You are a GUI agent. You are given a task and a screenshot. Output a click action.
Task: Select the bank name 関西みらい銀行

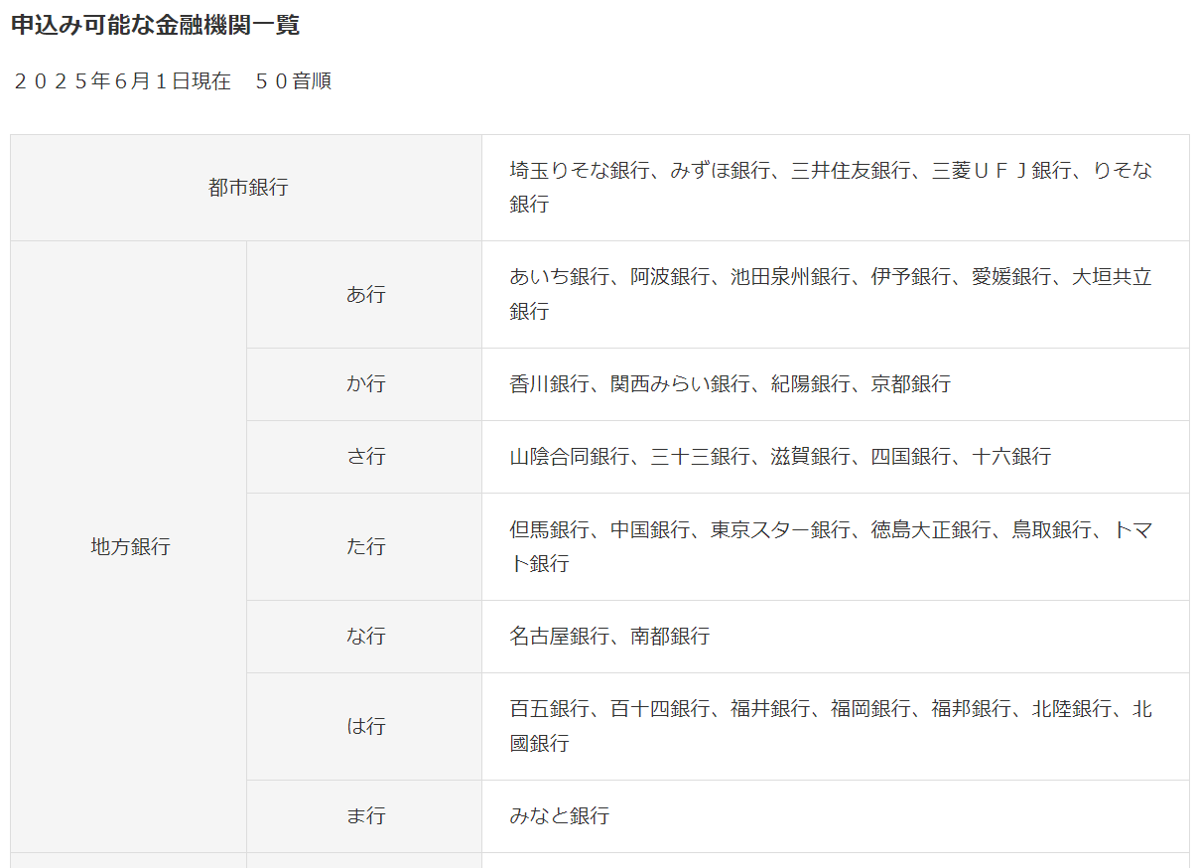pyautogui.click(x=680, y=384)
